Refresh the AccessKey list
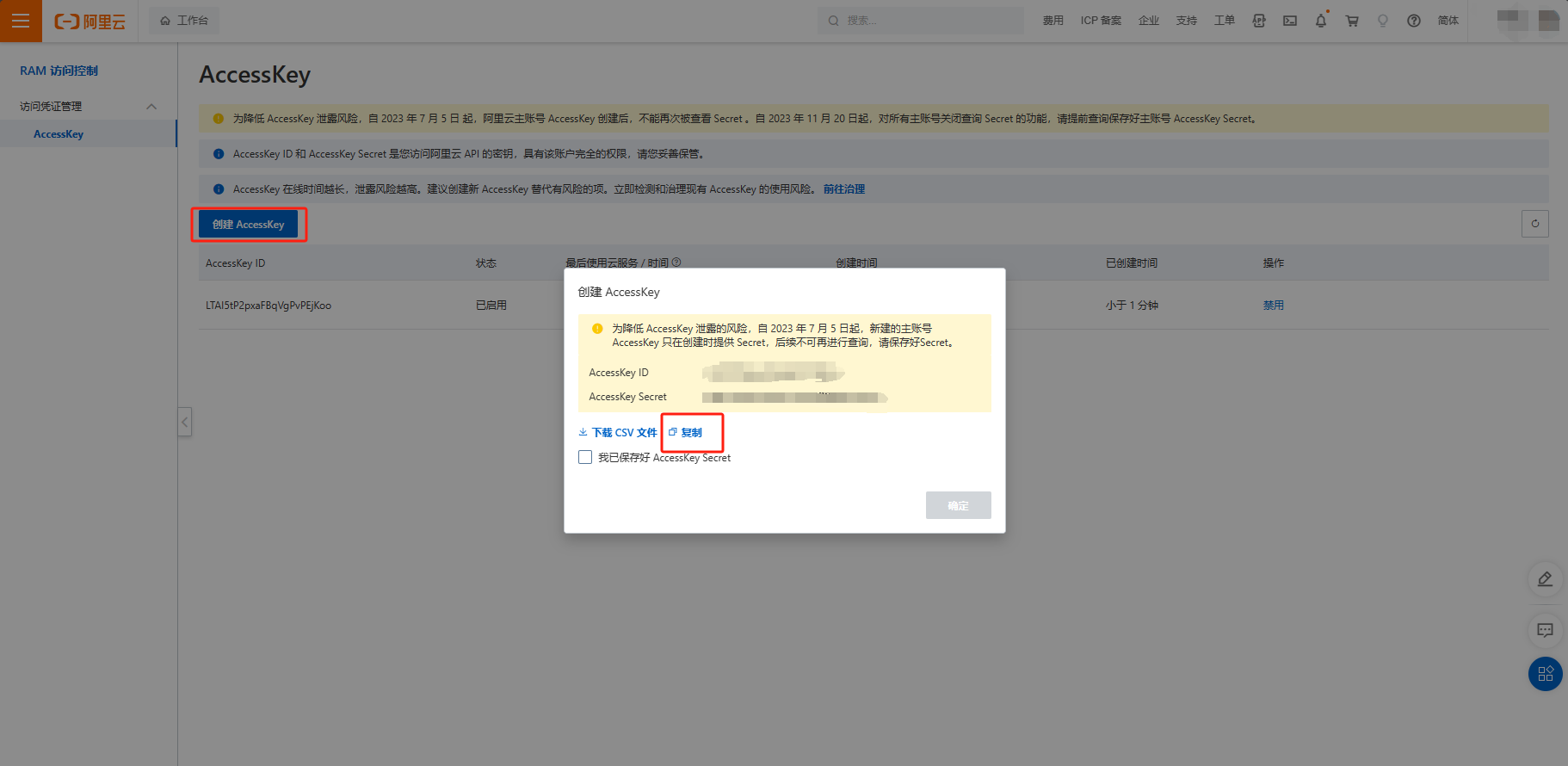Viewport: 1568px width, 766px height. click(x=1535, y=224)
